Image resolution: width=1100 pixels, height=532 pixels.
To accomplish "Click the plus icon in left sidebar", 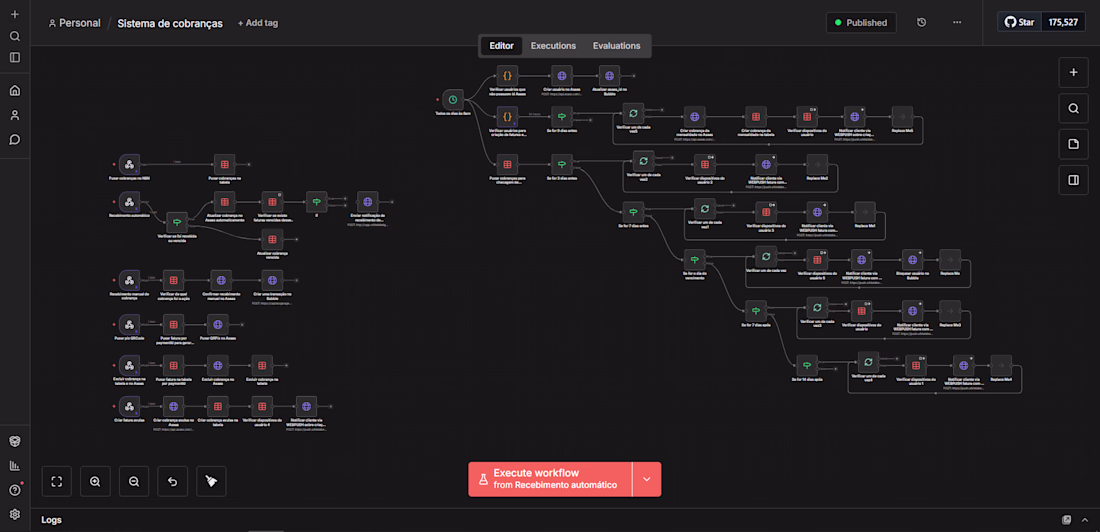I will point(15,15).
